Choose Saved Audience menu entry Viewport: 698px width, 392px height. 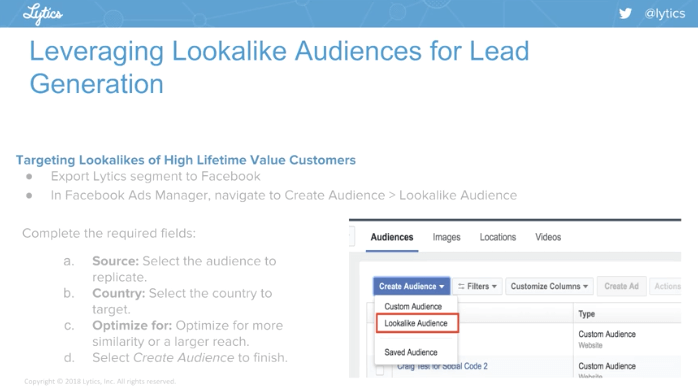pyautogui.click(x=411, y=352)
